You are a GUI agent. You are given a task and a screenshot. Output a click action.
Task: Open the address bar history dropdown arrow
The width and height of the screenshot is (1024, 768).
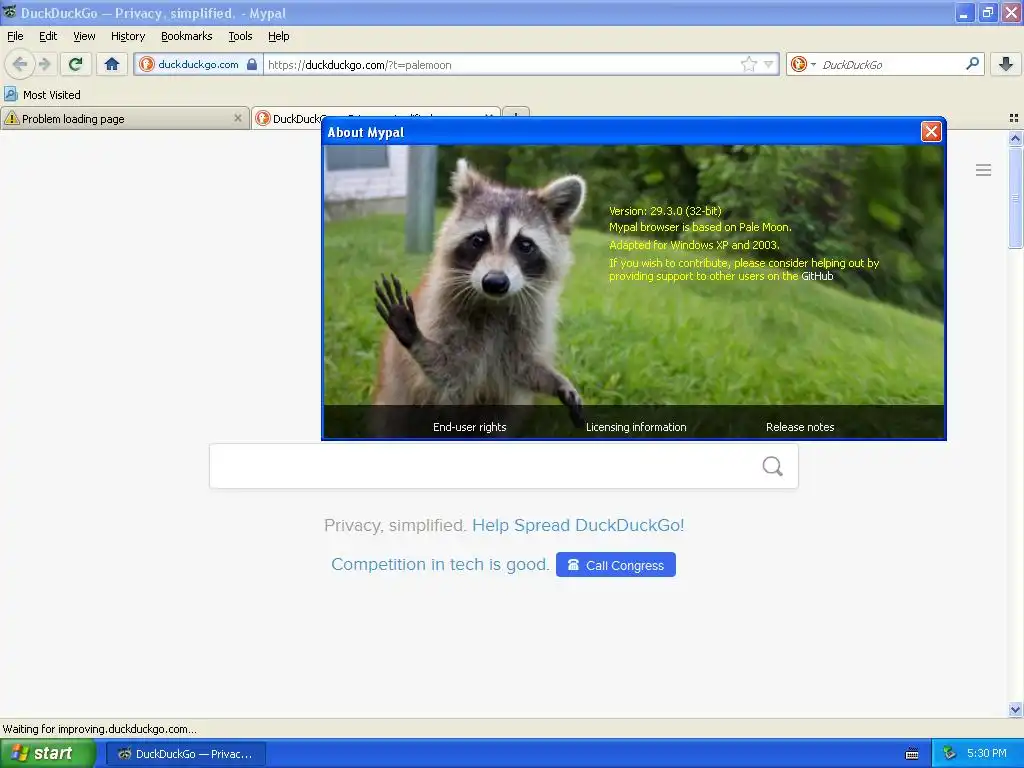pos(769,64)
